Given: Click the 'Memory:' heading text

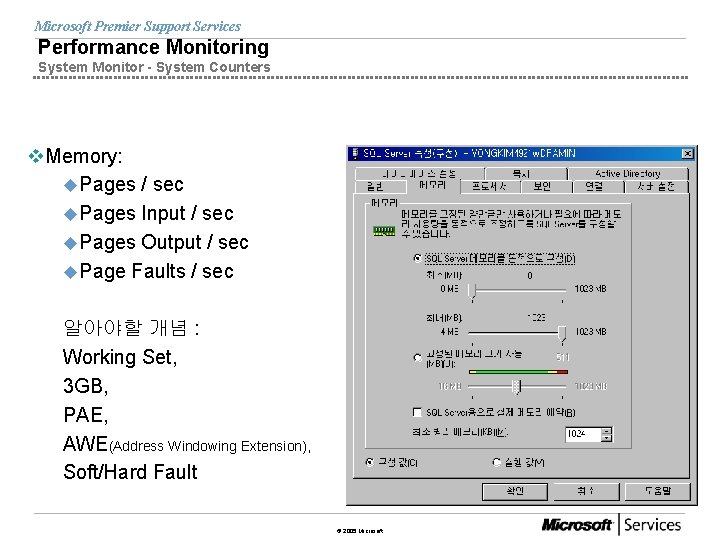Looking at the screenshot, I should pos(84,157).
